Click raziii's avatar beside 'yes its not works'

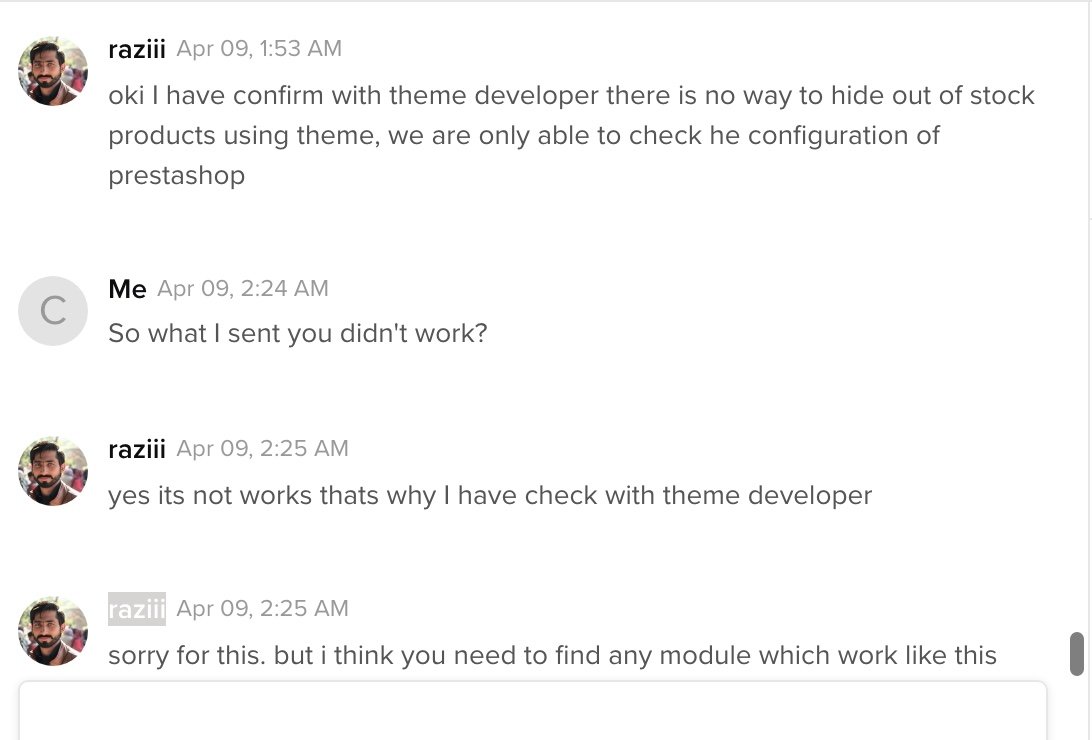pyautogui.click(x=53, y=471)
